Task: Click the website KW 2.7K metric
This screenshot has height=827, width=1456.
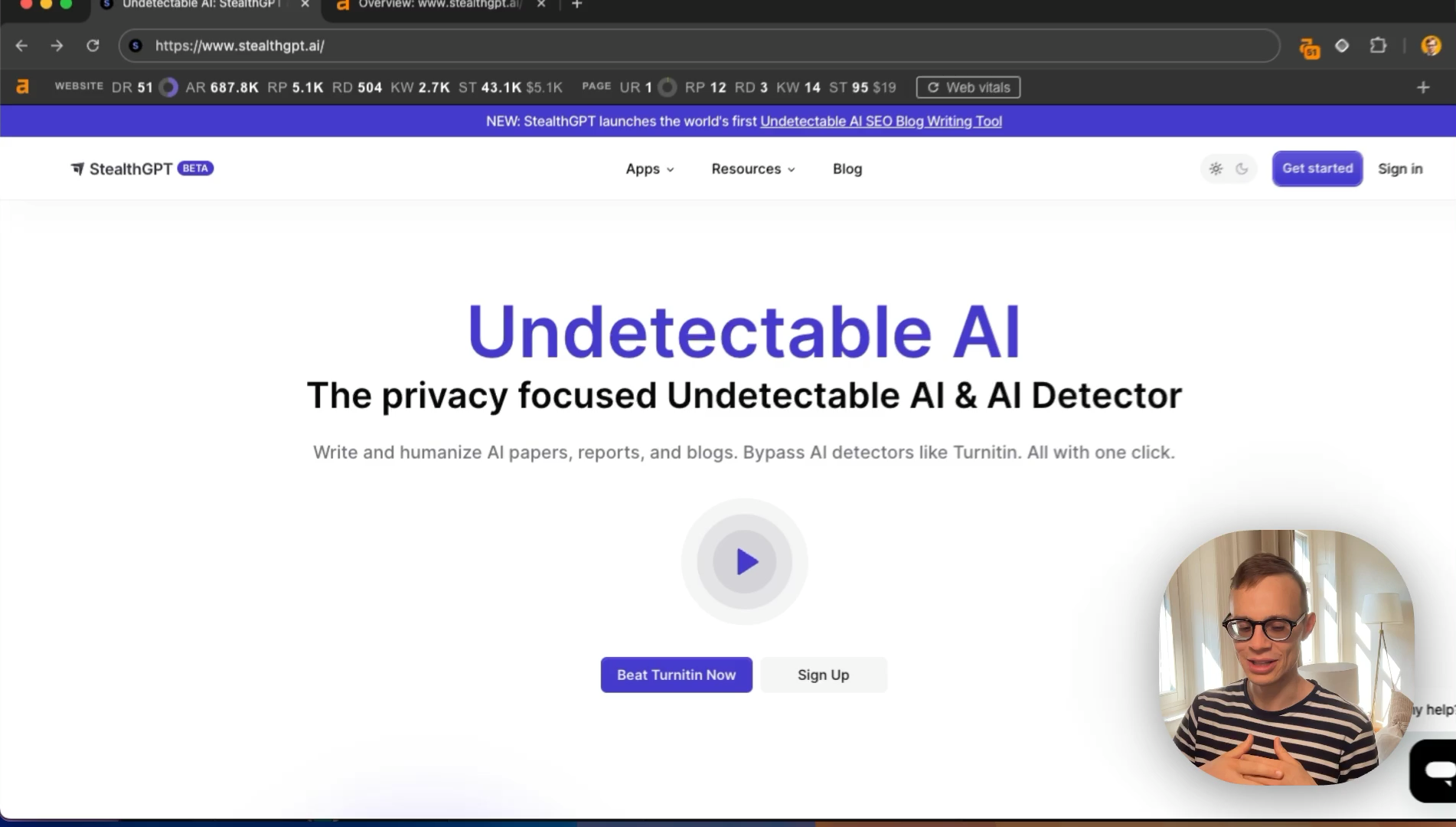Action: point(420,87)
